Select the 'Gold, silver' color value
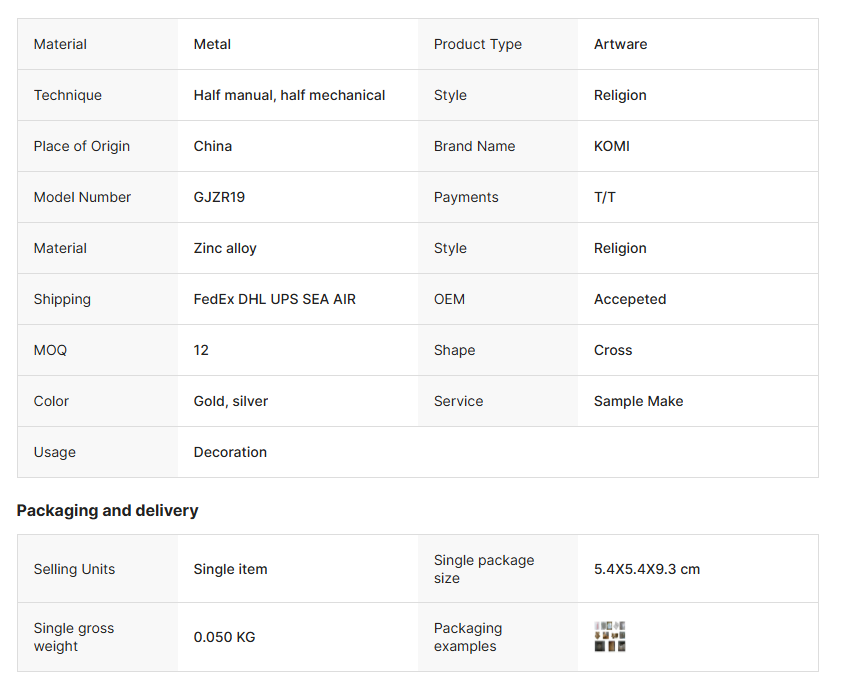Screen dimensions: 848x695 (x=230, y=401)
